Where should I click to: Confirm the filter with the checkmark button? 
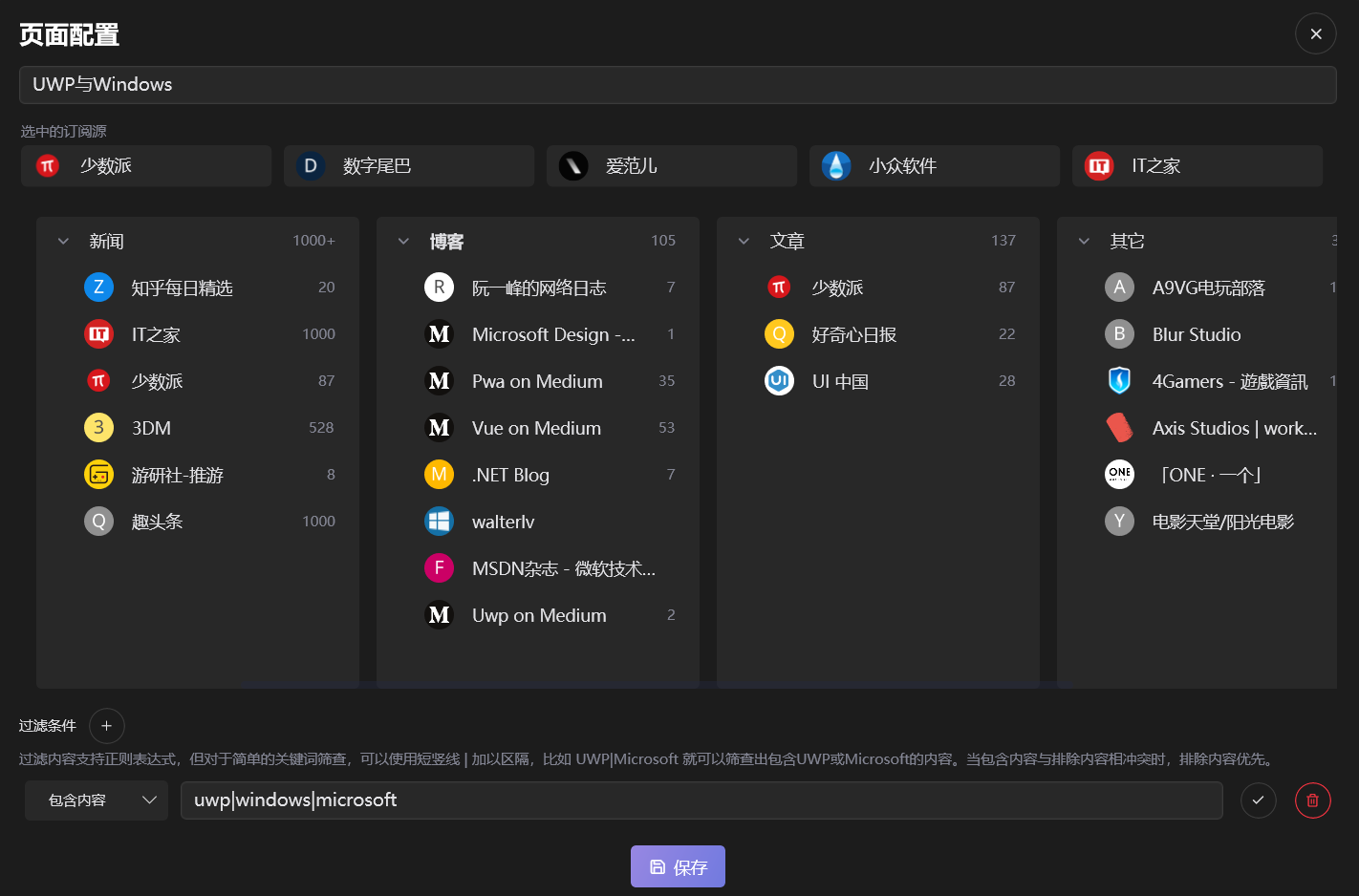tap(1258, 800)
